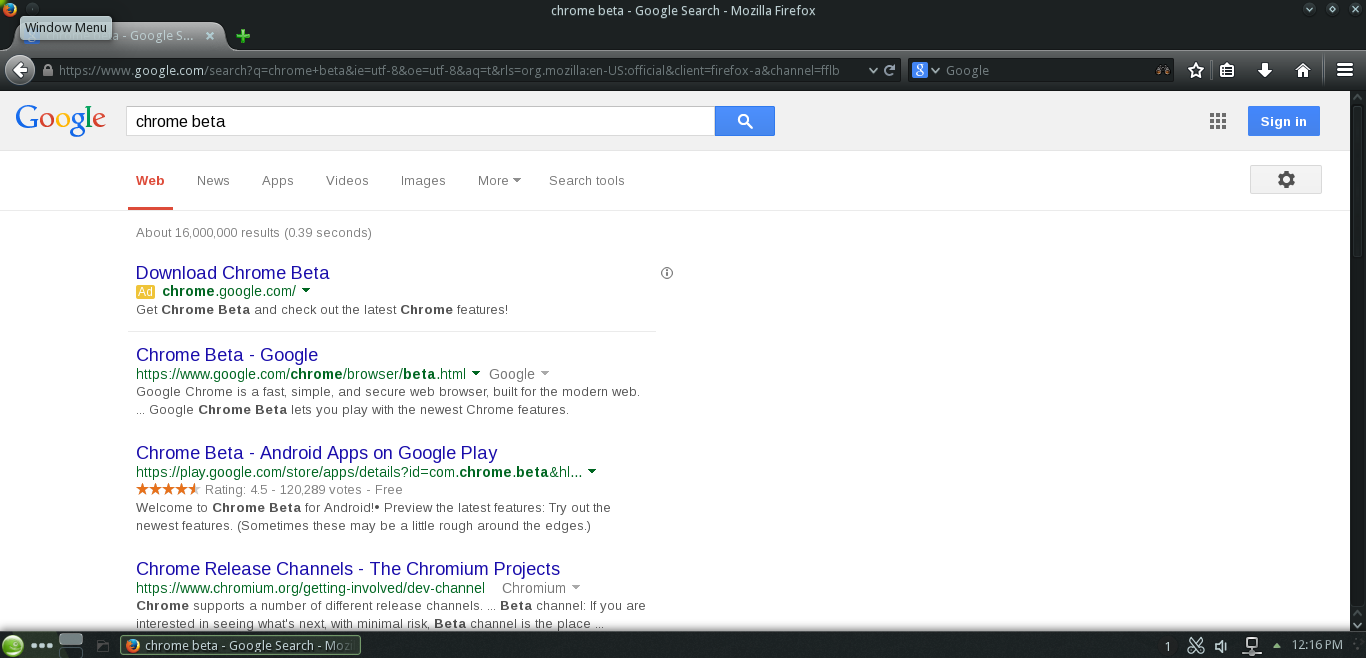Open the search engine selector dropdown
1366x658 pixels.
(x=927, y=70)
